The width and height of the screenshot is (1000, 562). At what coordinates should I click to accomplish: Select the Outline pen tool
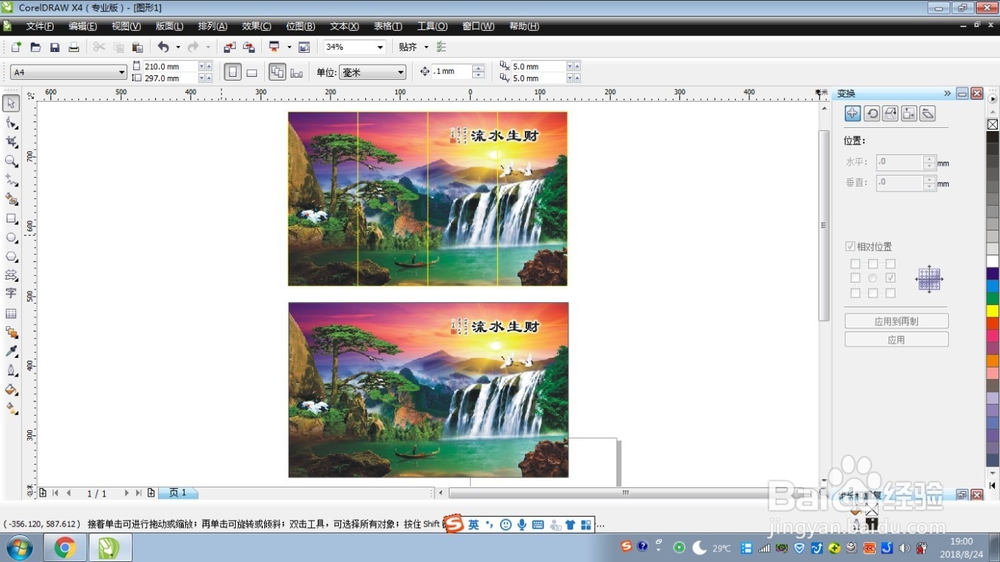coord(11,371)
